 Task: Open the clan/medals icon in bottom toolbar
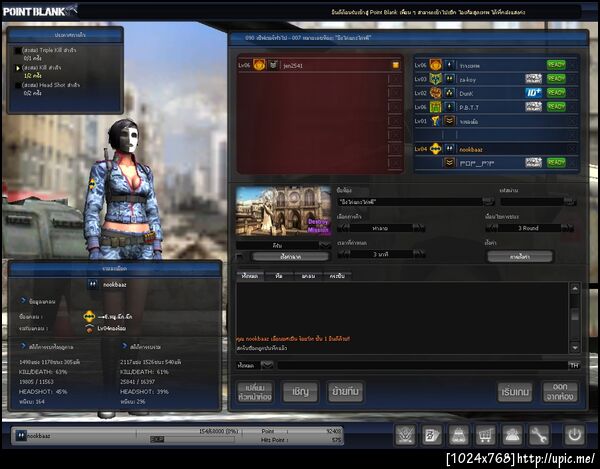click(x=406, y=435)
